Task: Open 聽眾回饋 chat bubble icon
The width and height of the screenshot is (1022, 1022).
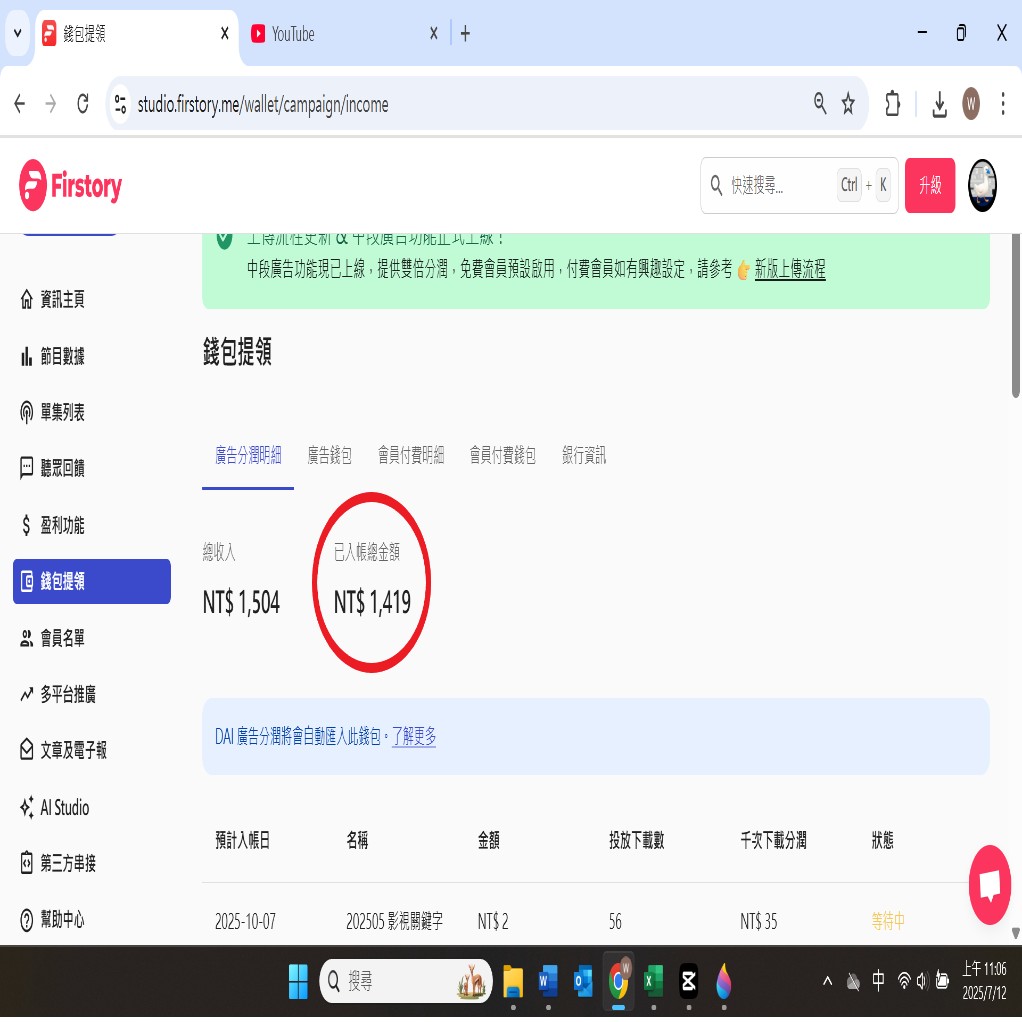Action: tap(26, 468)
